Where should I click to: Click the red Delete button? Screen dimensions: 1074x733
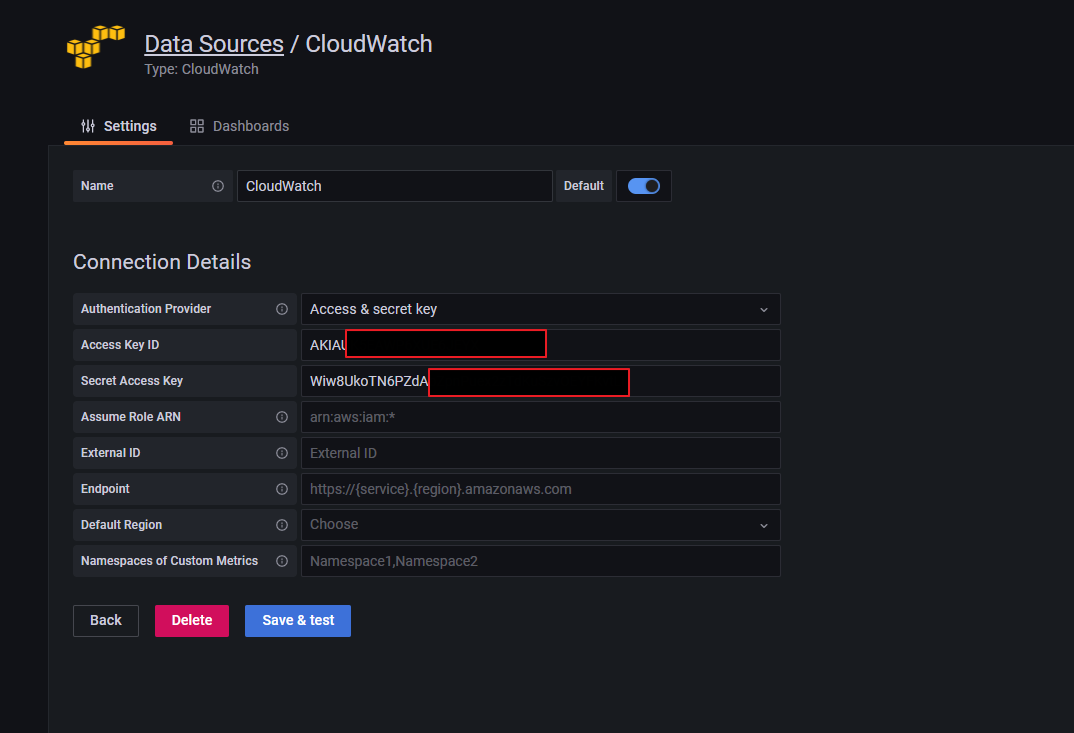click(192, 621)
